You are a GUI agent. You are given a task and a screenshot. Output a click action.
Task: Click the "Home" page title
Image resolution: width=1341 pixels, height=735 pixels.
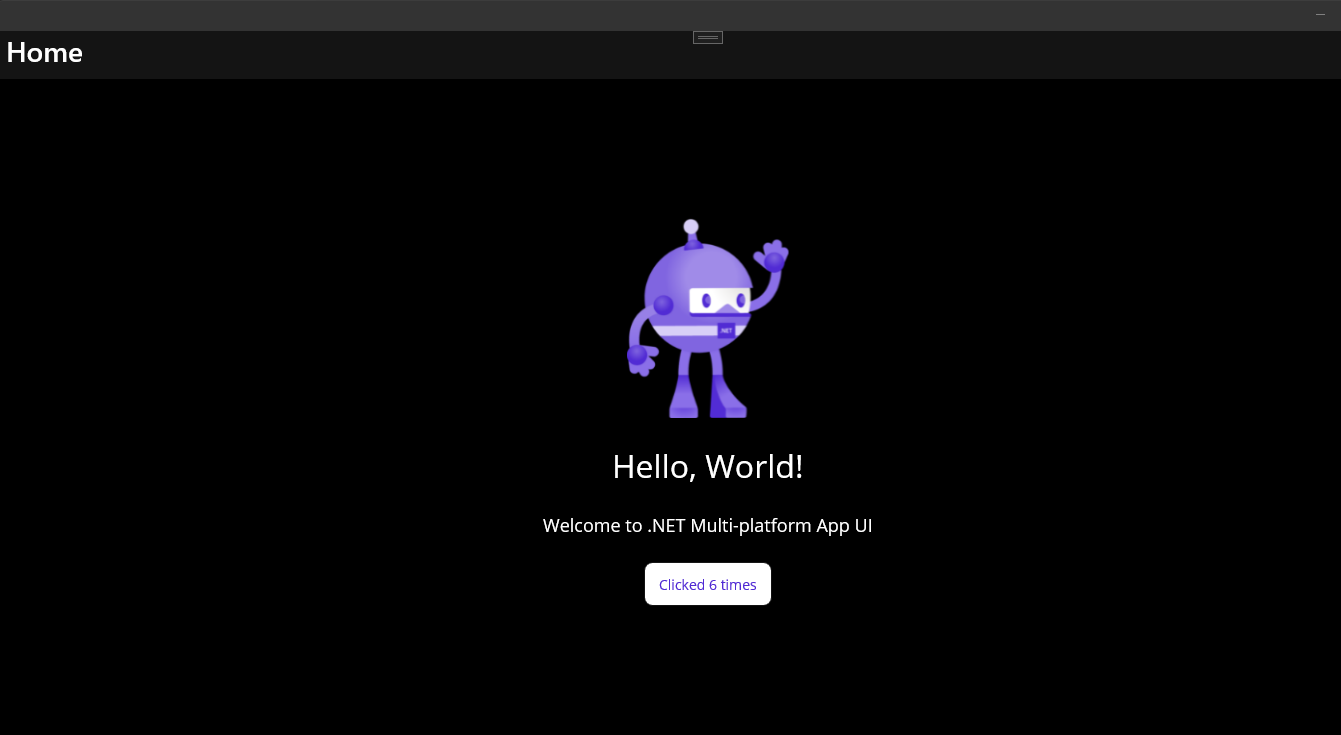(44, 53)
